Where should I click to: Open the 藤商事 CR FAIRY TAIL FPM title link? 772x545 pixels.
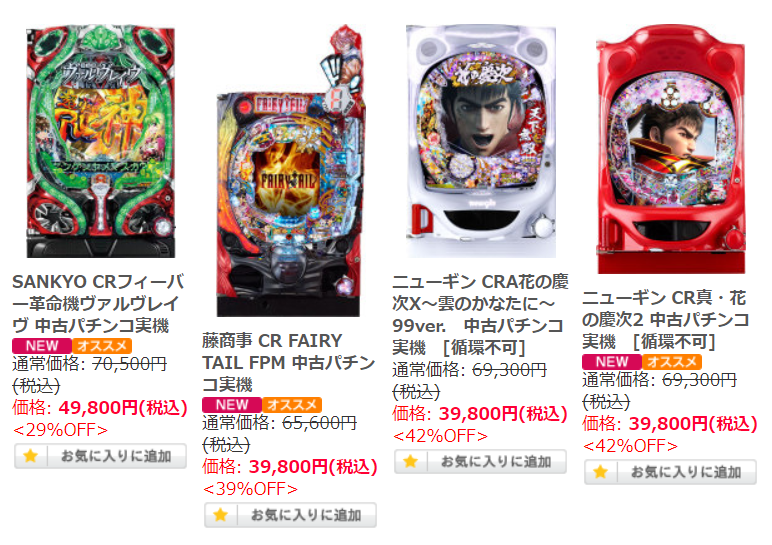[x=289, y=362]
